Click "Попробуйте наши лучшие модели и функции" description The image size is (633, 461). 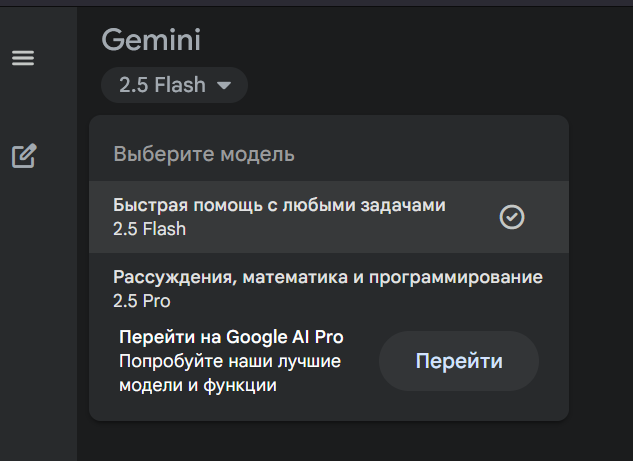click(230, 373)
